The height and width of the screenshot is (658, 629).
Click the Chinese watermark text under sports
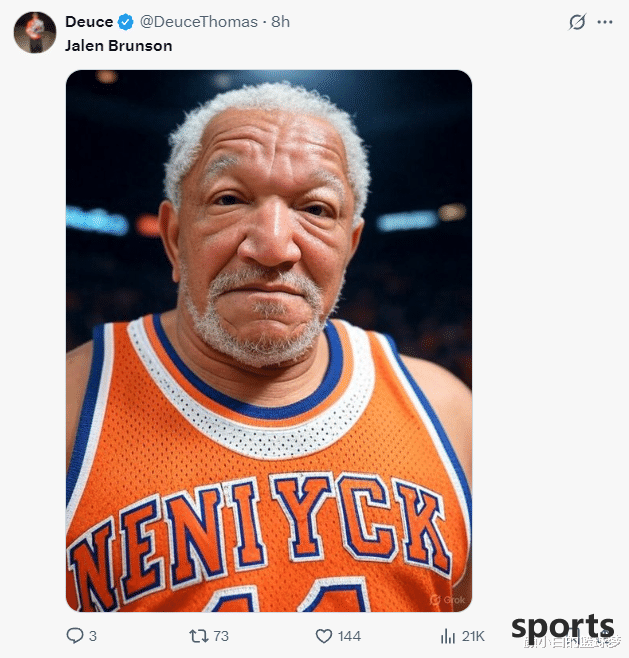pos(573,642)
